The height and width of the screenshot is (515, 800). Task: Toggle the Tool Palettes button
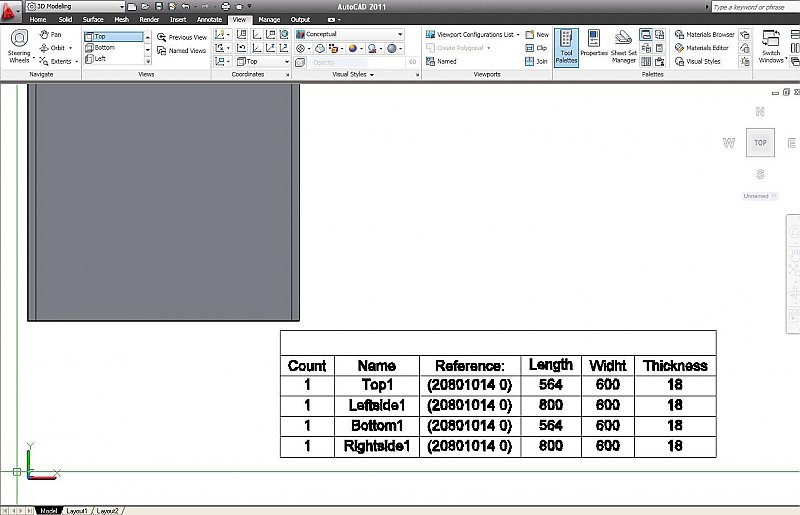566,45
